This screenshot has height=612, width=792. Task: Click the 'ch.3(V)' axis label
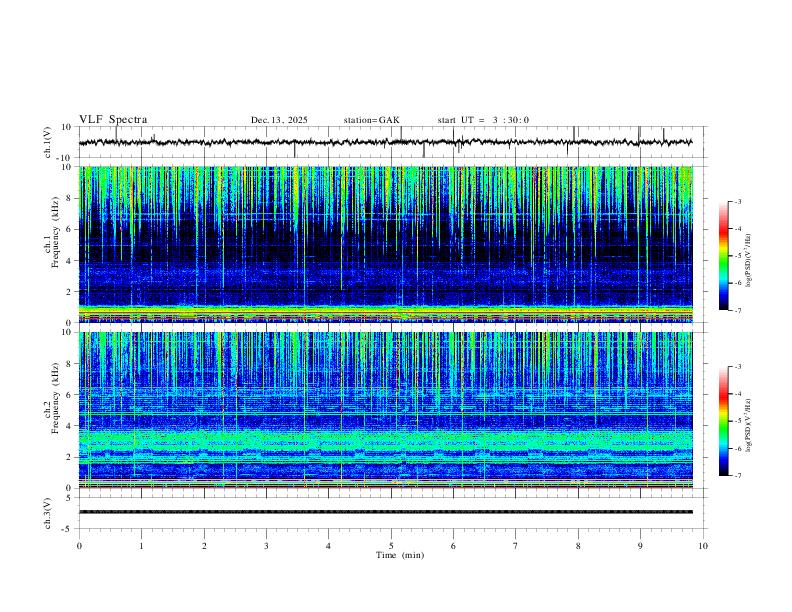(48, 513)
